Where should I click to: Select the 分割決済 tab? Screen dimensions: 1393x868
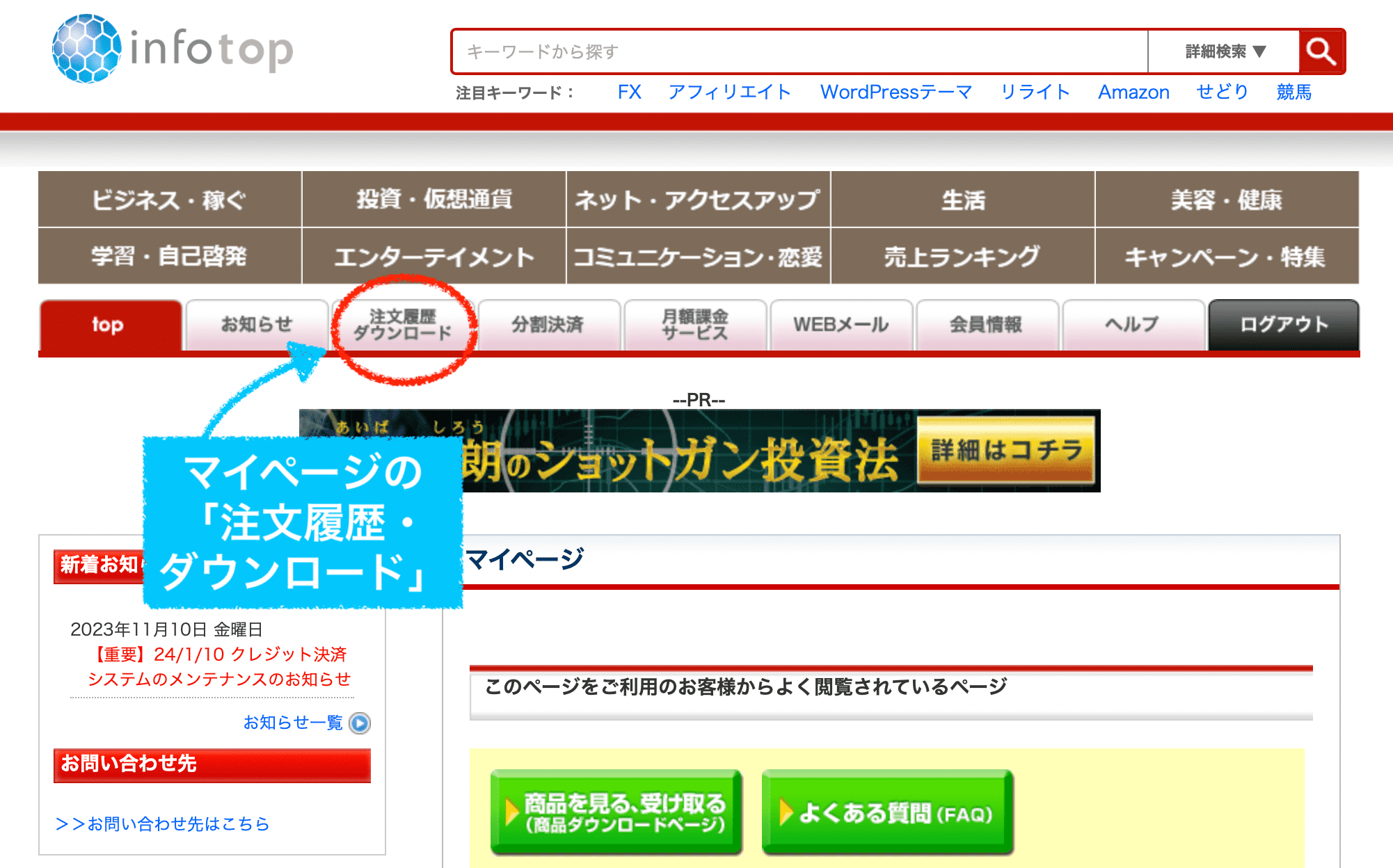click(550, 324)
